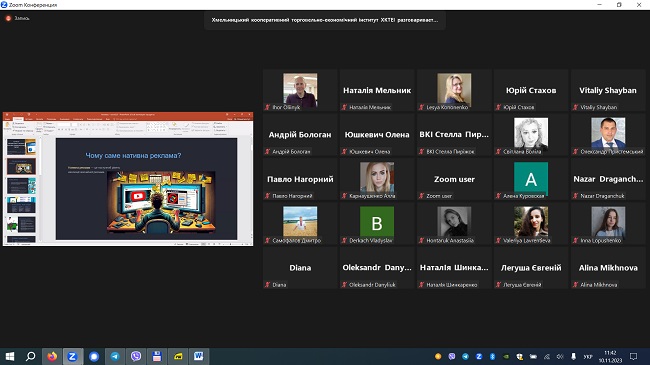Click the muted mic icon beside Nazar Draganchuk label
The width and height of the screenshot is (650, 365).
coord(575,196)
